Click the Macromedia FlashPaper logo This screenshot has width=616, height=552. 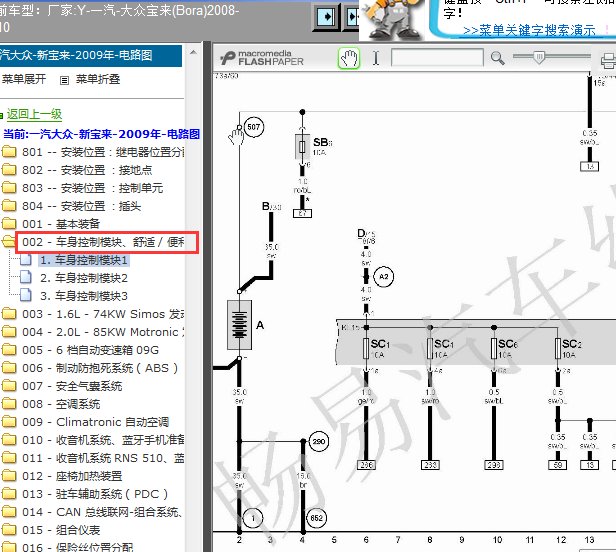coord(262,58)
